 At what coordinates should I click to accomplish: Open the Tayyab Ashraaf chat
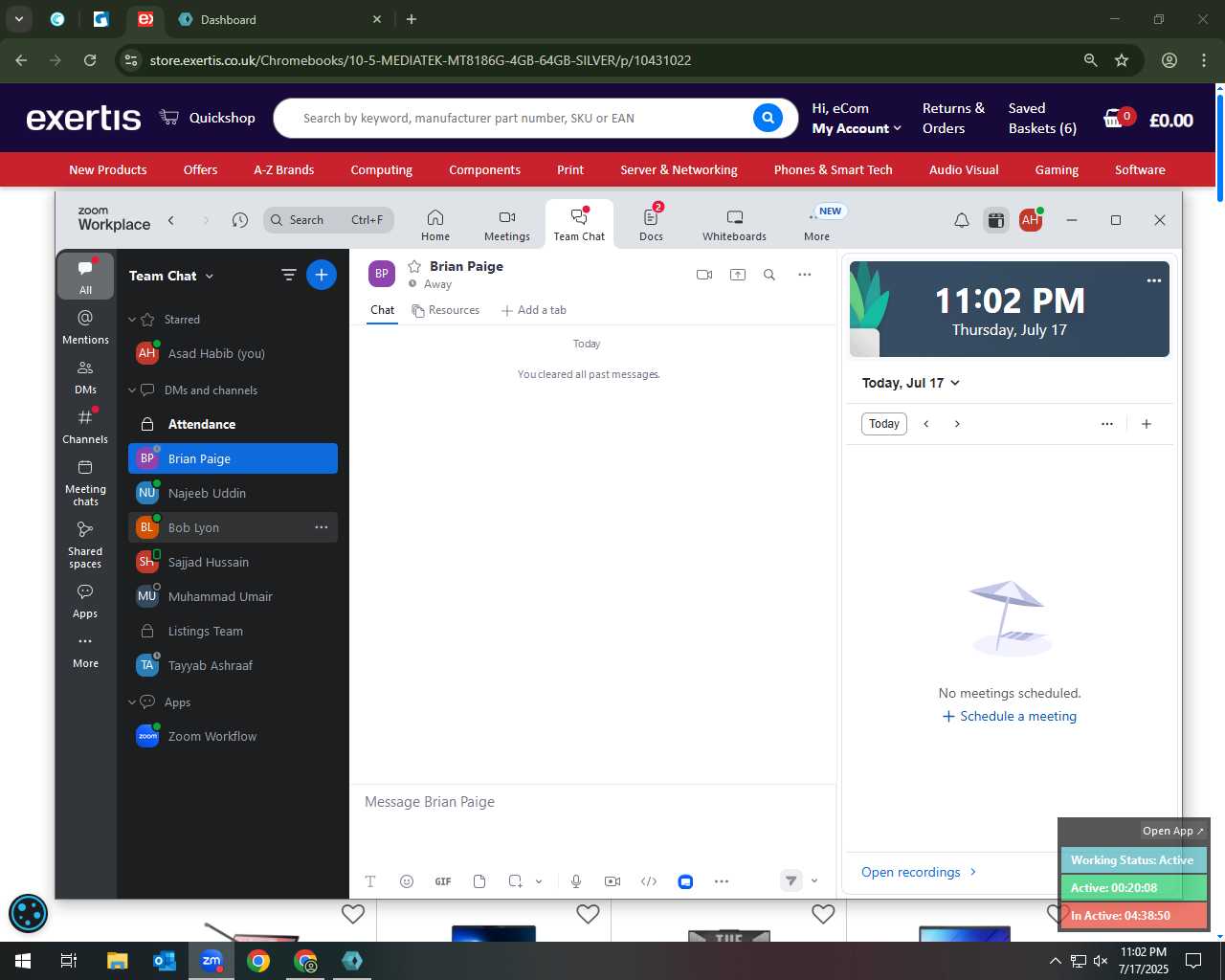click(233, 665)
